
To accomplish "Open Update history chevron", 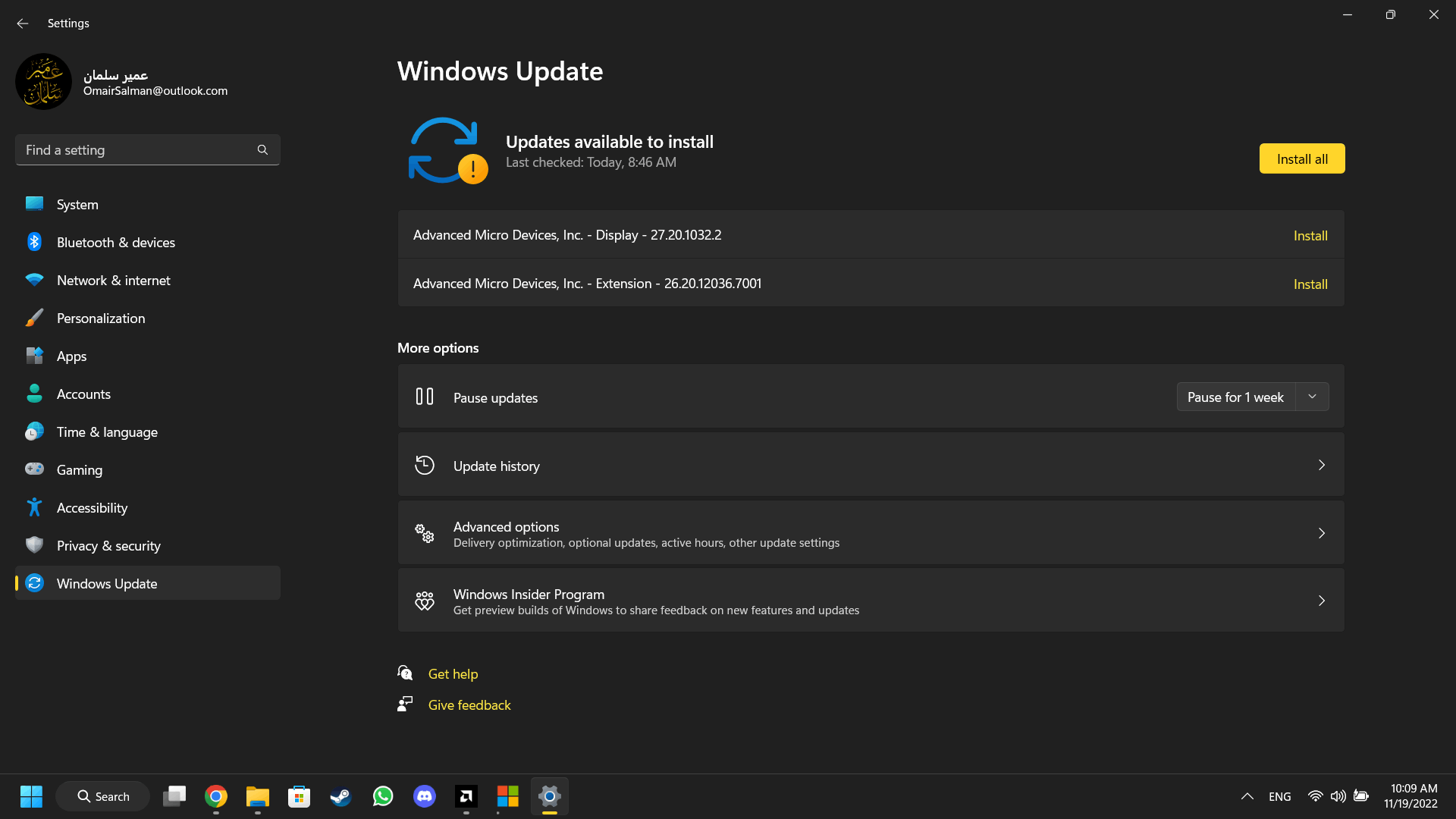I will point(1321,465).
